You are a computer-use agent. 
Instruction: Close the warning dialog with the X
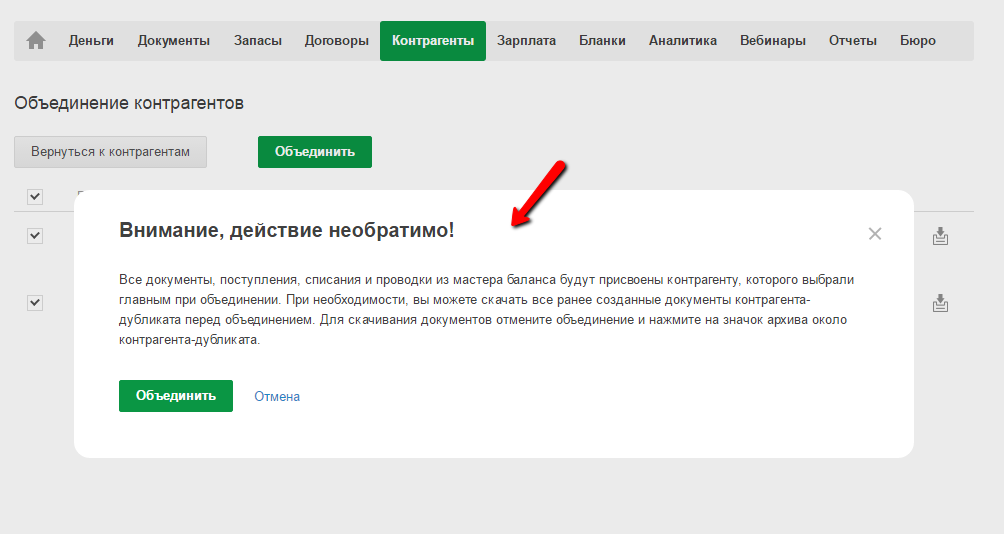(x=875, y=234)
